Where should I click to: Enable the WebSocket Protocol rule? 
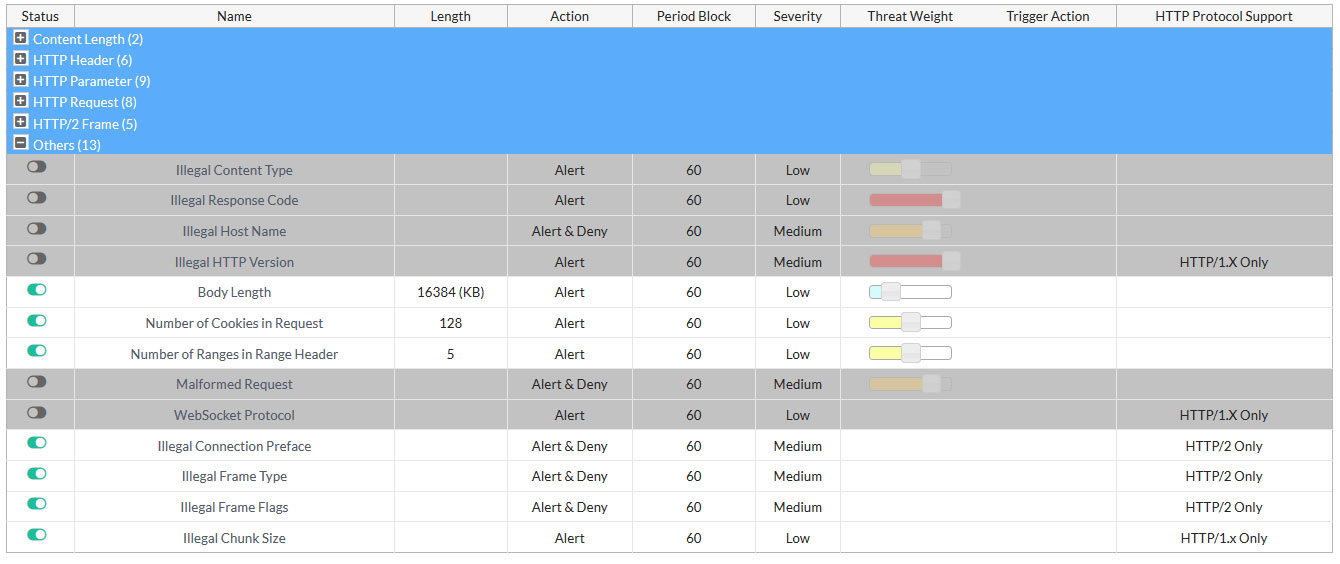tap(37, 412)
